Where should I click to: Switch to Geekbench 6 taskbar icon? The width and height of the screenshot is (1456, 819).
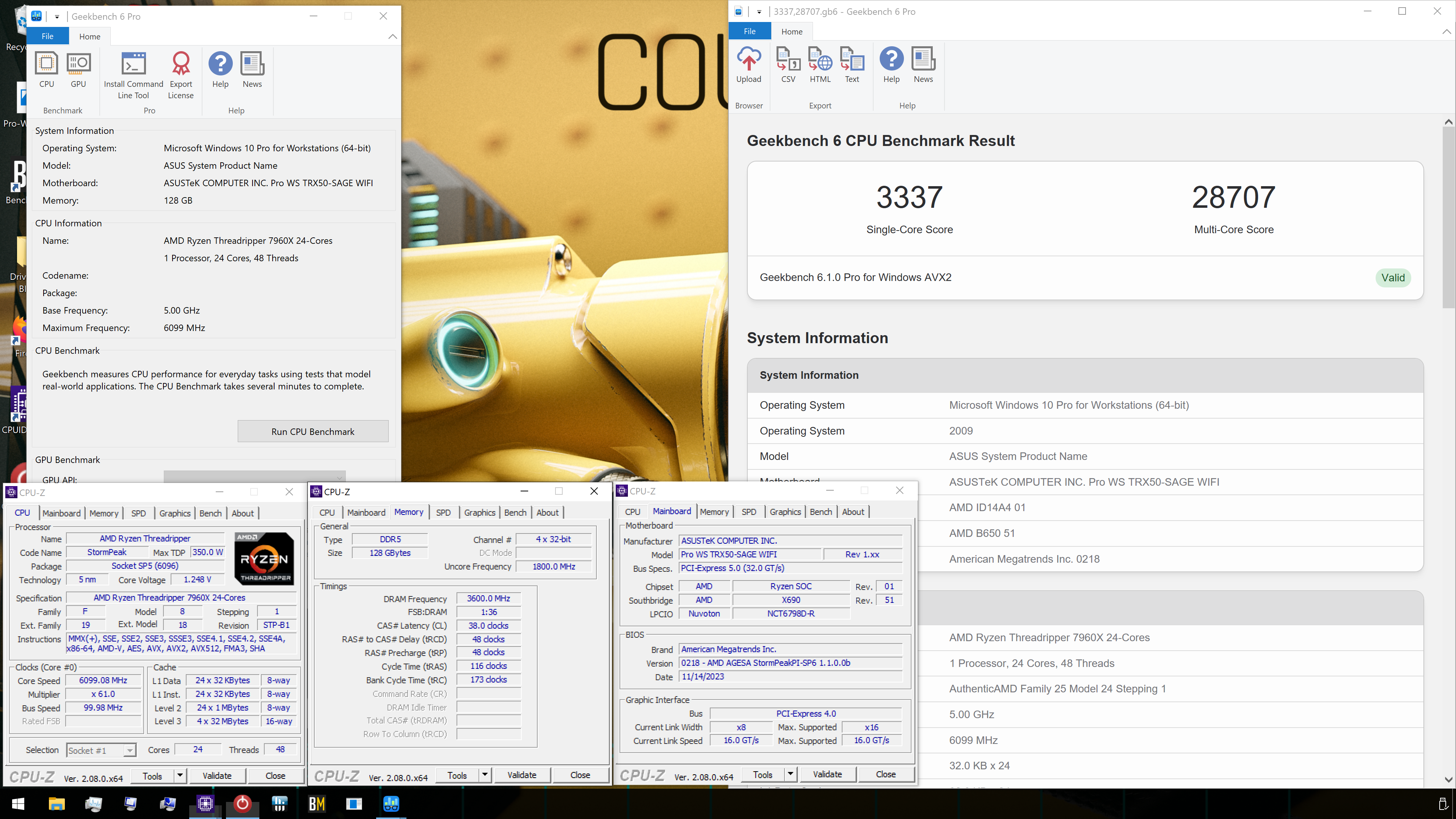391,803
